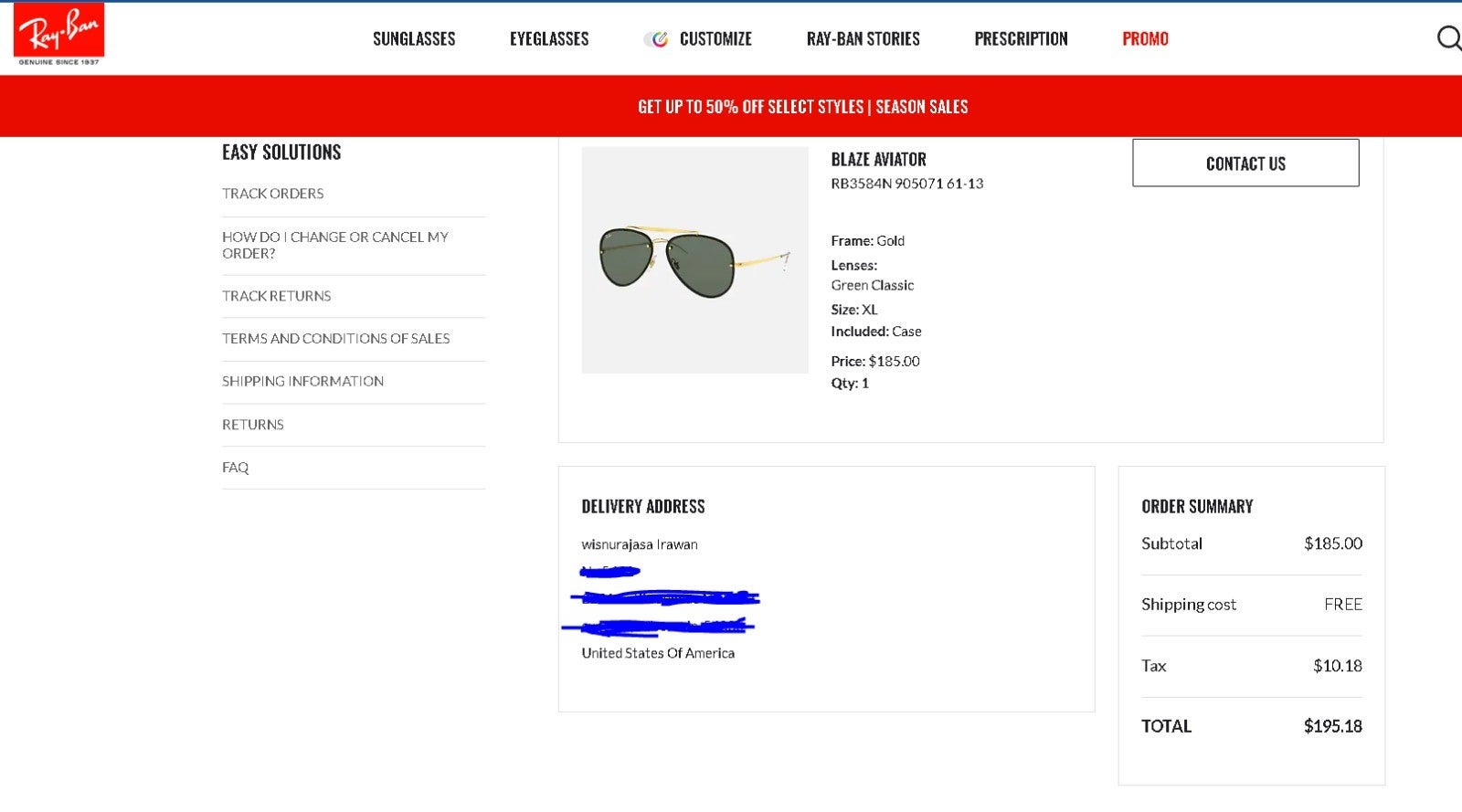Click the Blaze Aviator sunglasses thumbnail
The width and height of the screenshot is (1462, 812).
pyautogui.click(x=694, y=260)
